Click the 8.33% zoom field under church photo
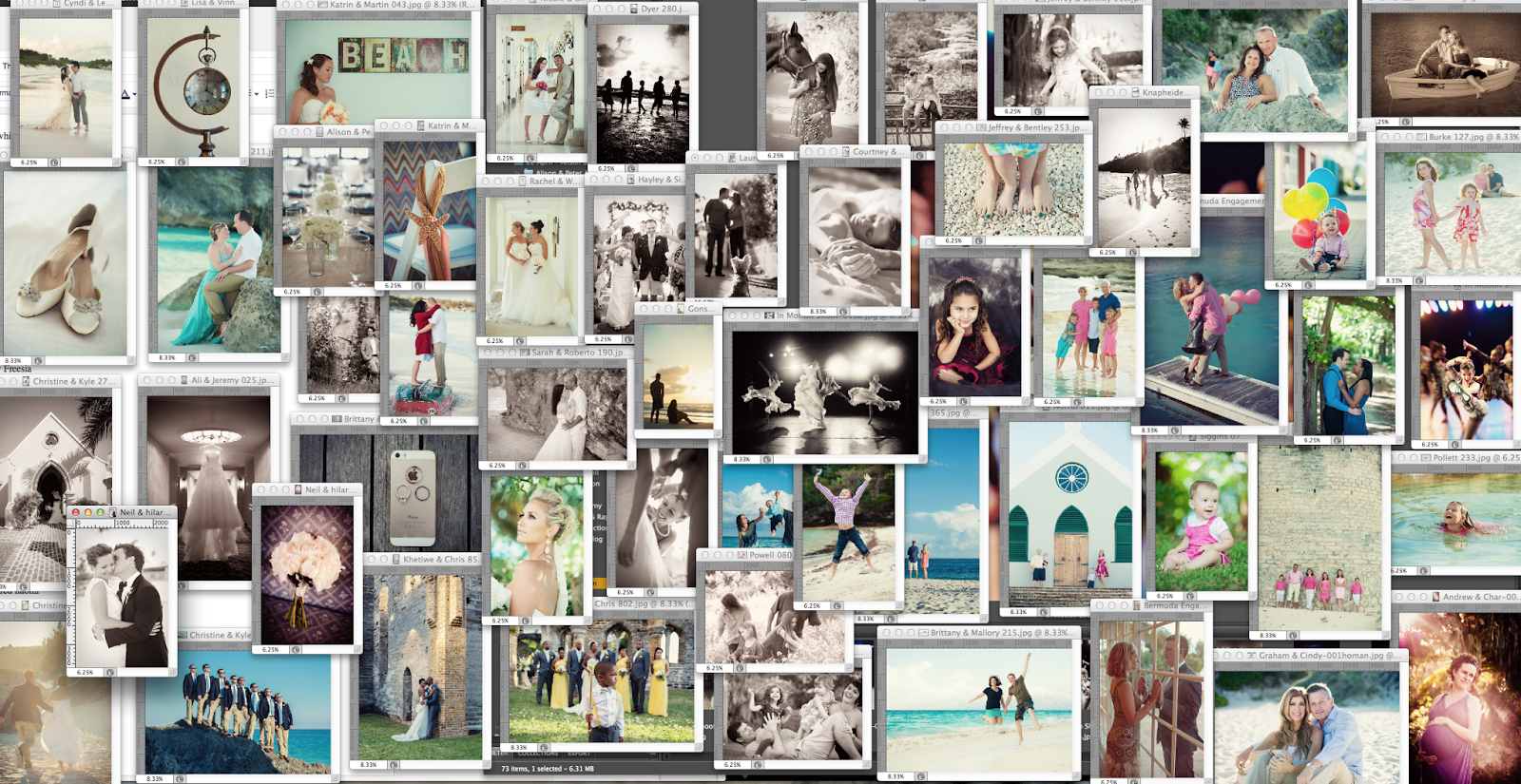 [x=1019, y=612]
